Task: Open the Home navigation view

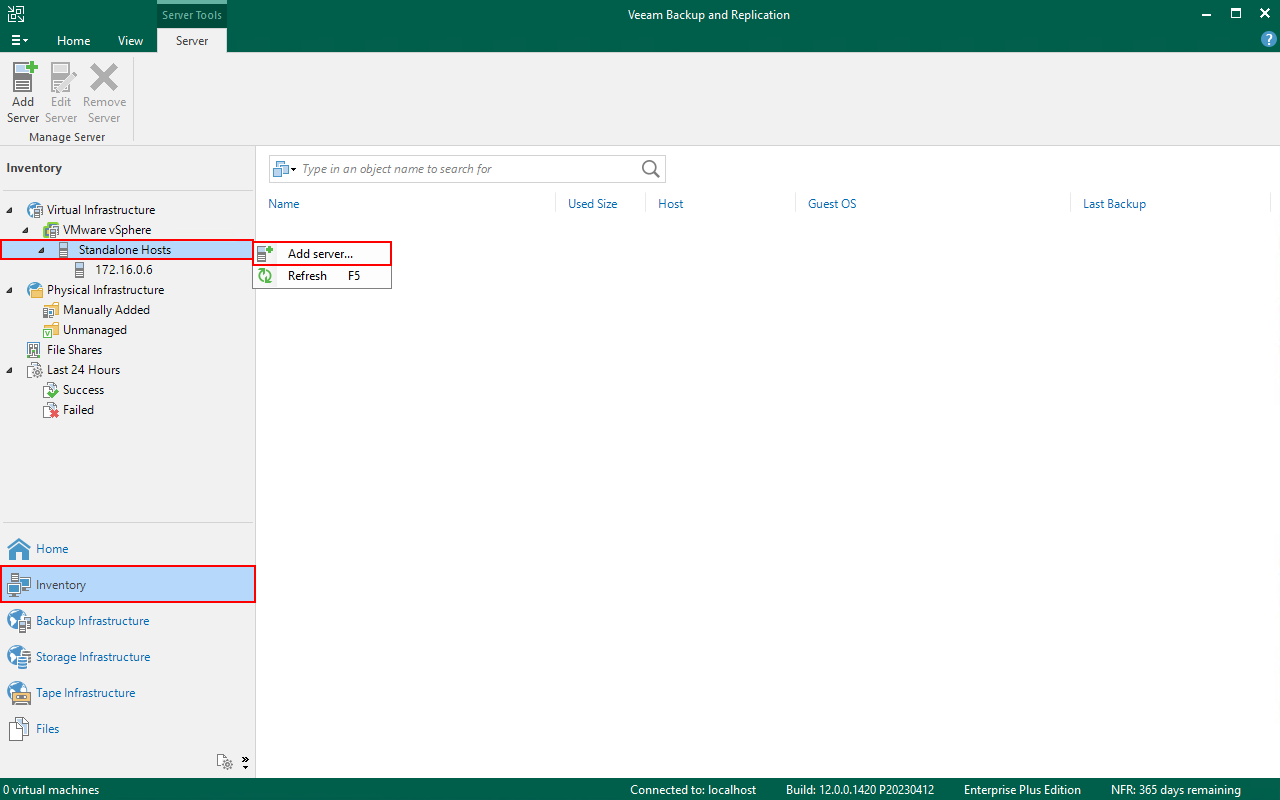Action: (127, 549)
